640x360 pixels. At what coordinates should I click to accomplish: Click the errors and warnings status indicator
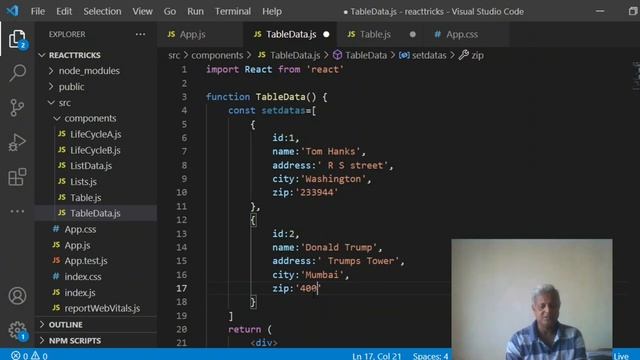click(29, 356)
